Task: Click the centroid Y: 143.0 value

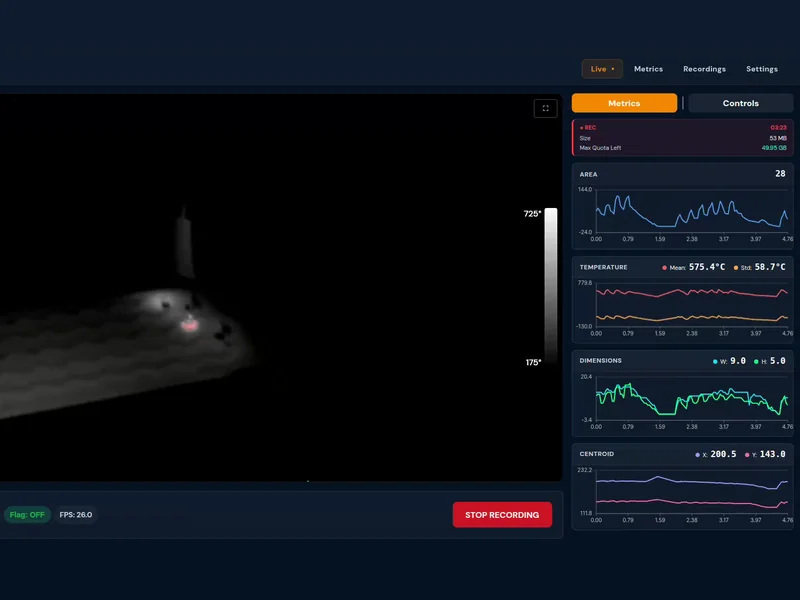Action: 772,454
